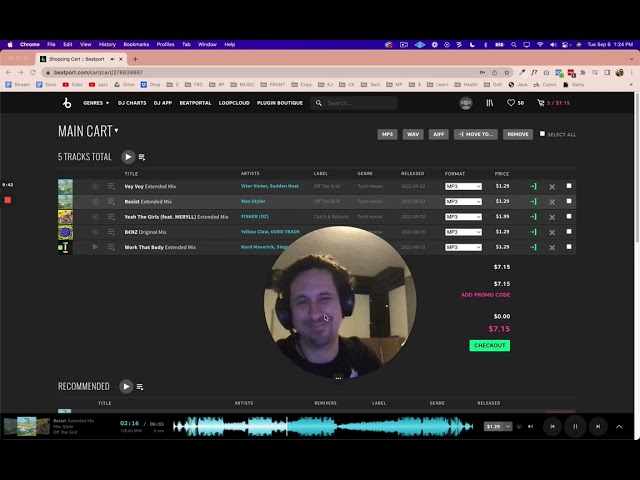This screenshot has width=640, height=480.
Task: Remove Resist track with X icon
Action: 552,202
